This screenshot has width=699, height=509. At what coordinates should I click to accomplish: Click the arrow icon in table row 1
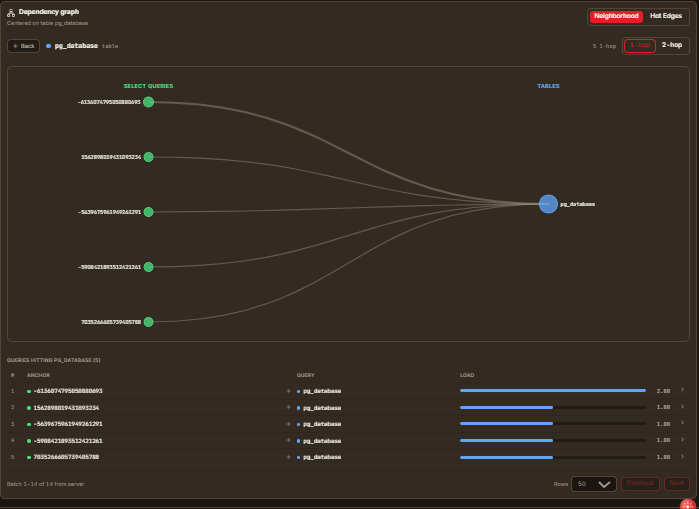(288, 391)
